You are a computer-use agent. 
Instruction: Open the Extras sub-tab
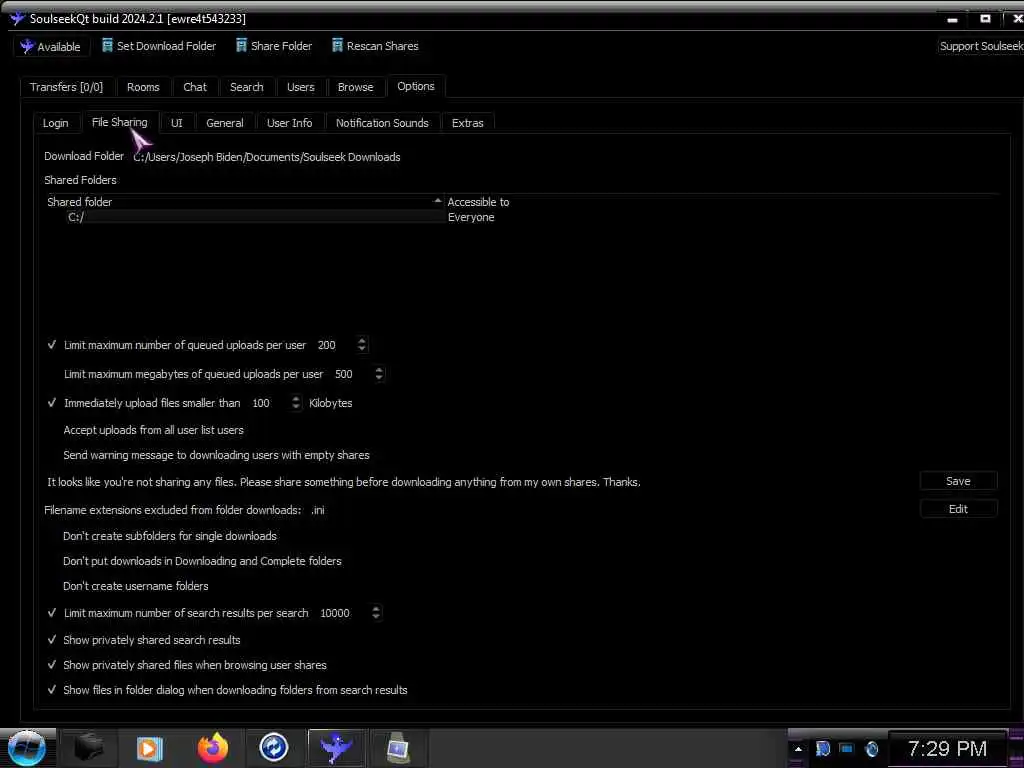[x=468, y=123]
